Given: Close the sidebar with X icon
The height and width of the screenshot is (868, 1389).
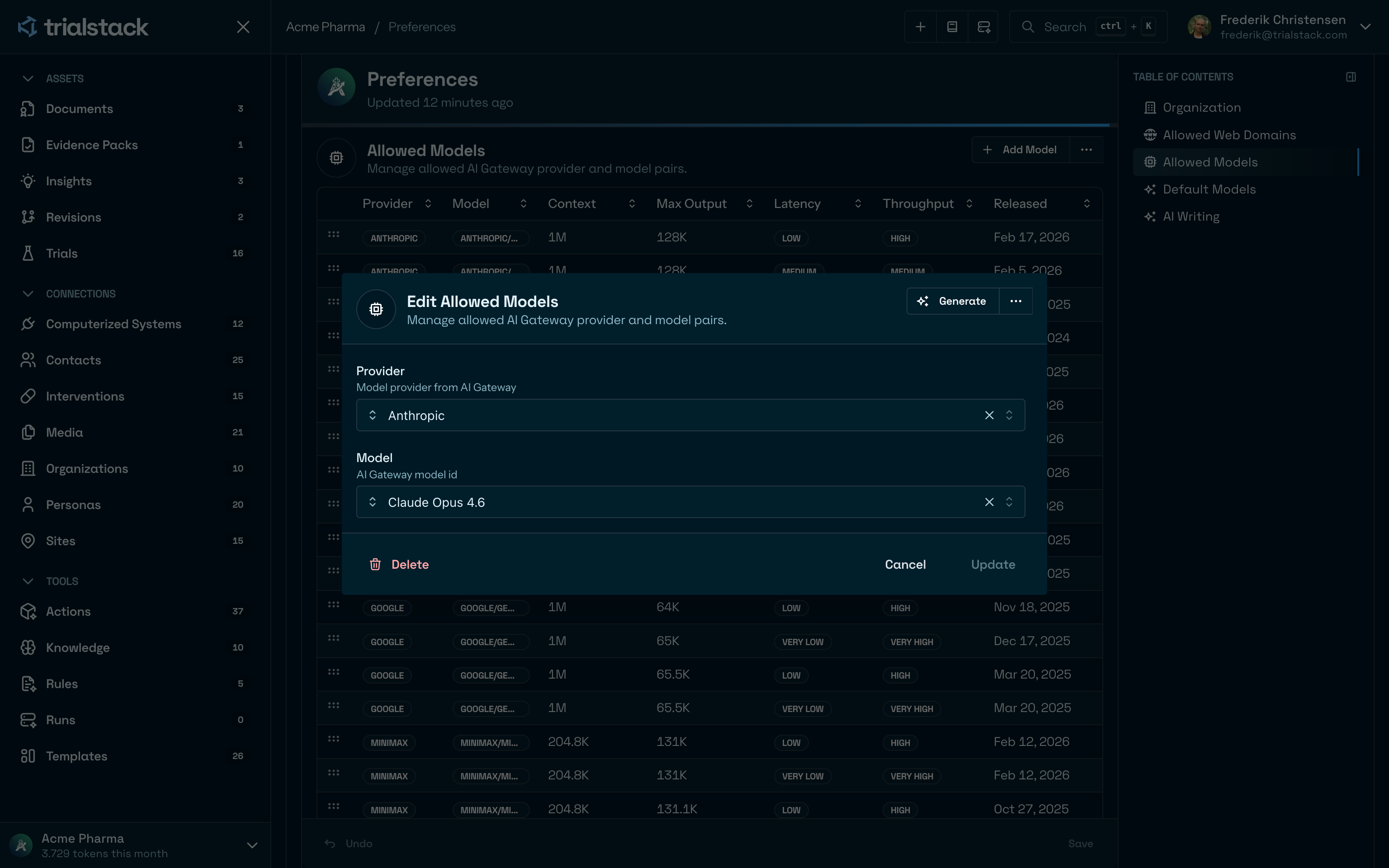Looking at the screenshot, I should coord(243,27).
